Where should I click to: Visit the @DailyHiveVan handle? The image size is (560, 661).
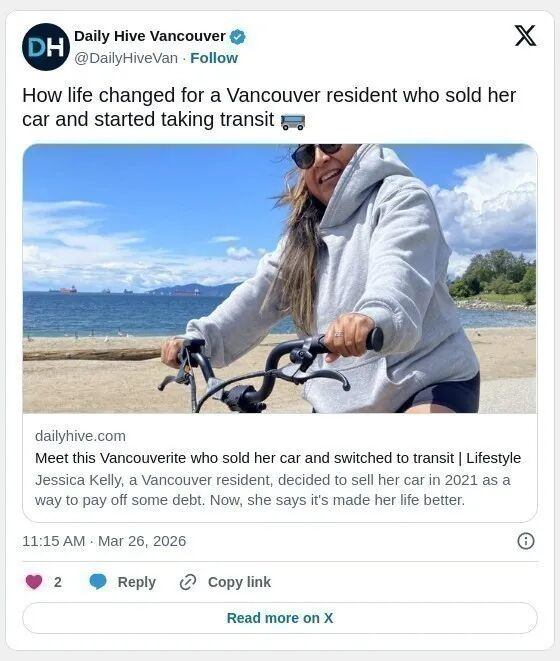pyautogui.click(x=126, y=58)
